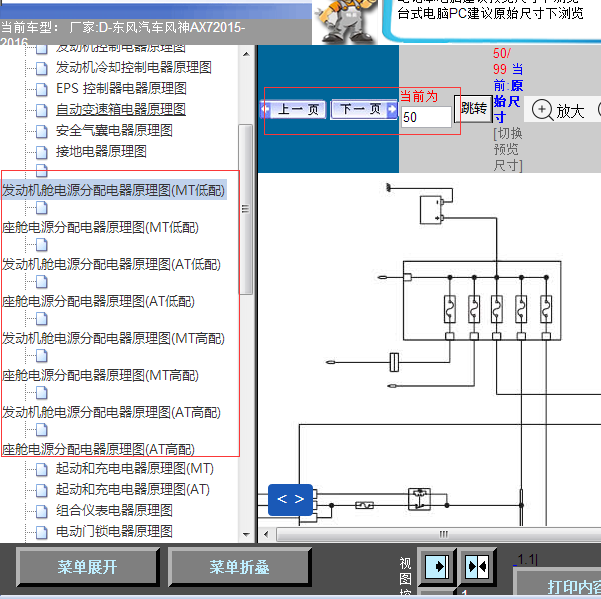This screenshot has width=601, height=599.
Task: Click page icon beside 电动门锁电器原理图
Action: (42, 533)
